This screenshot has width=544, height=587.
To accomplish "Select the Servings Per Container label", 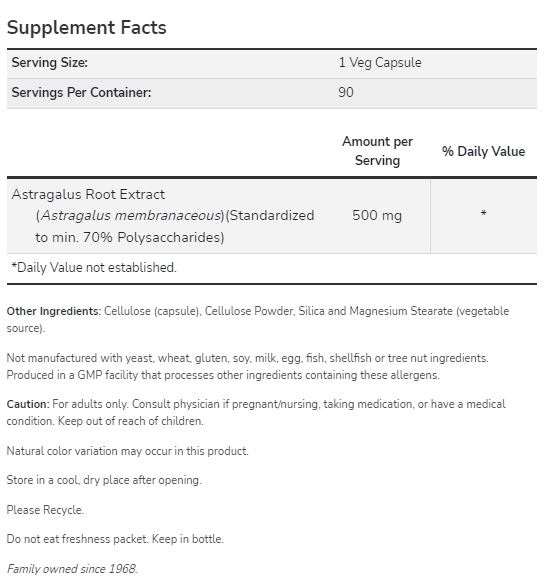I will pos(81,92).
